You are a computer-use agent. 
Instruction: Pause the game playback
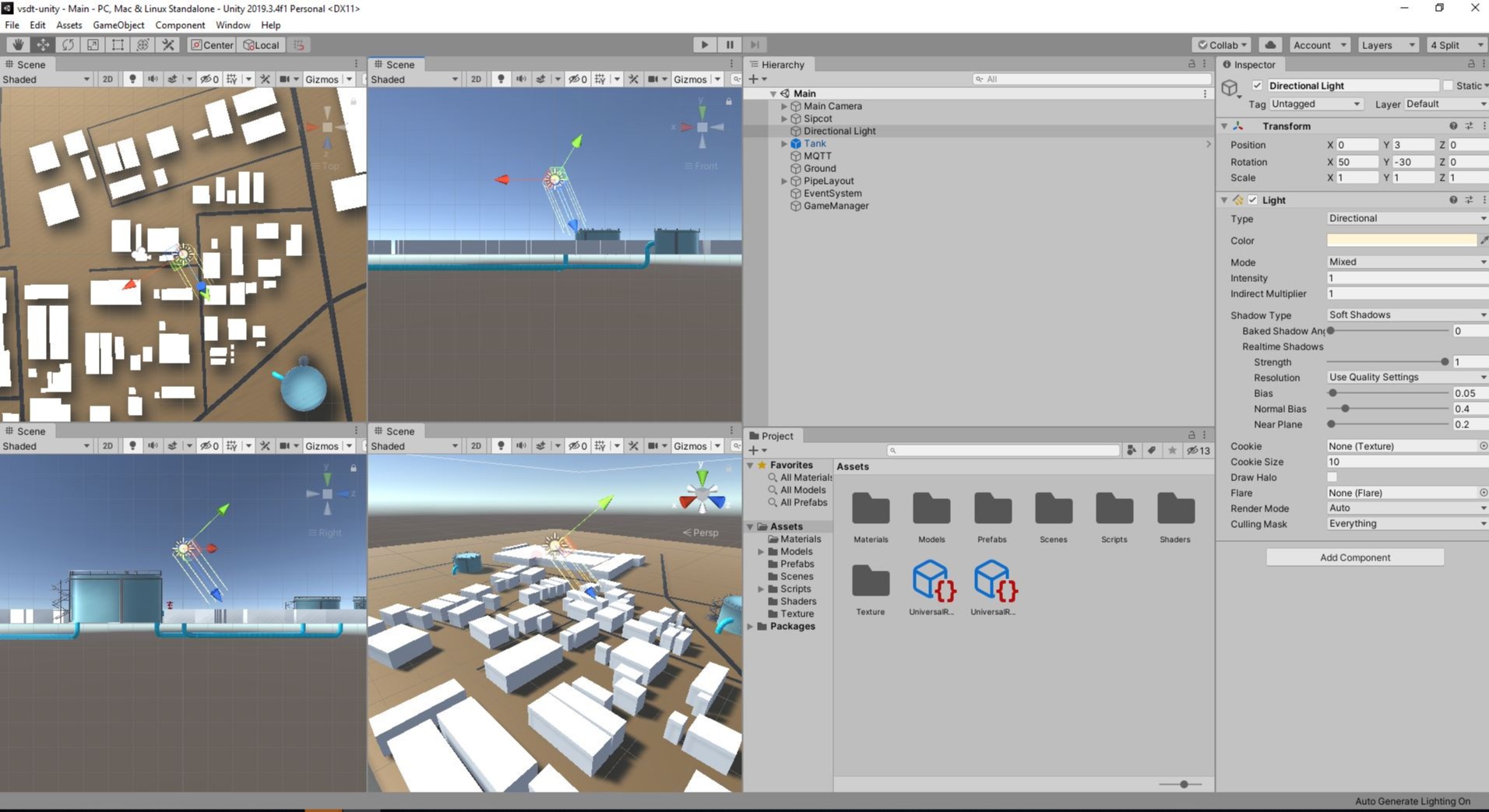[729, 45]
